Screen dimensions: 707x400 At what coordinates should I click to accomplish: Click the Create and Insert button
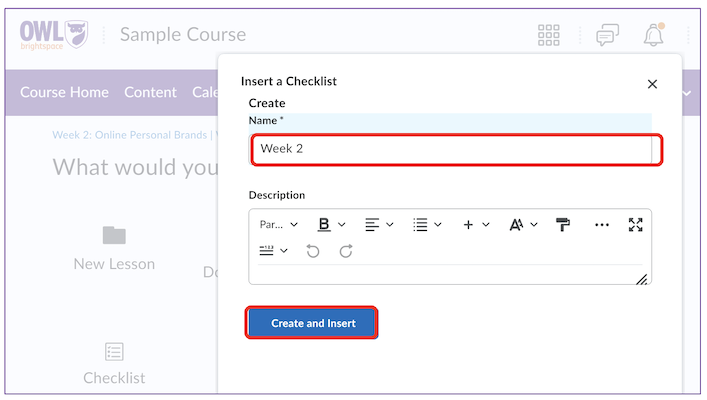(x=312, y=323)
